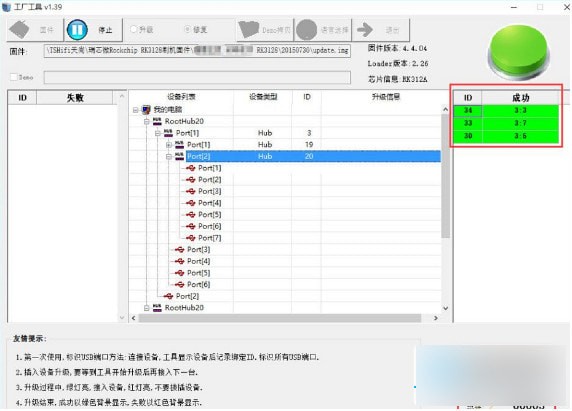572x411 pixels.
Task: Select the 升级 upgrade radio button
Action: coord(134,29)
